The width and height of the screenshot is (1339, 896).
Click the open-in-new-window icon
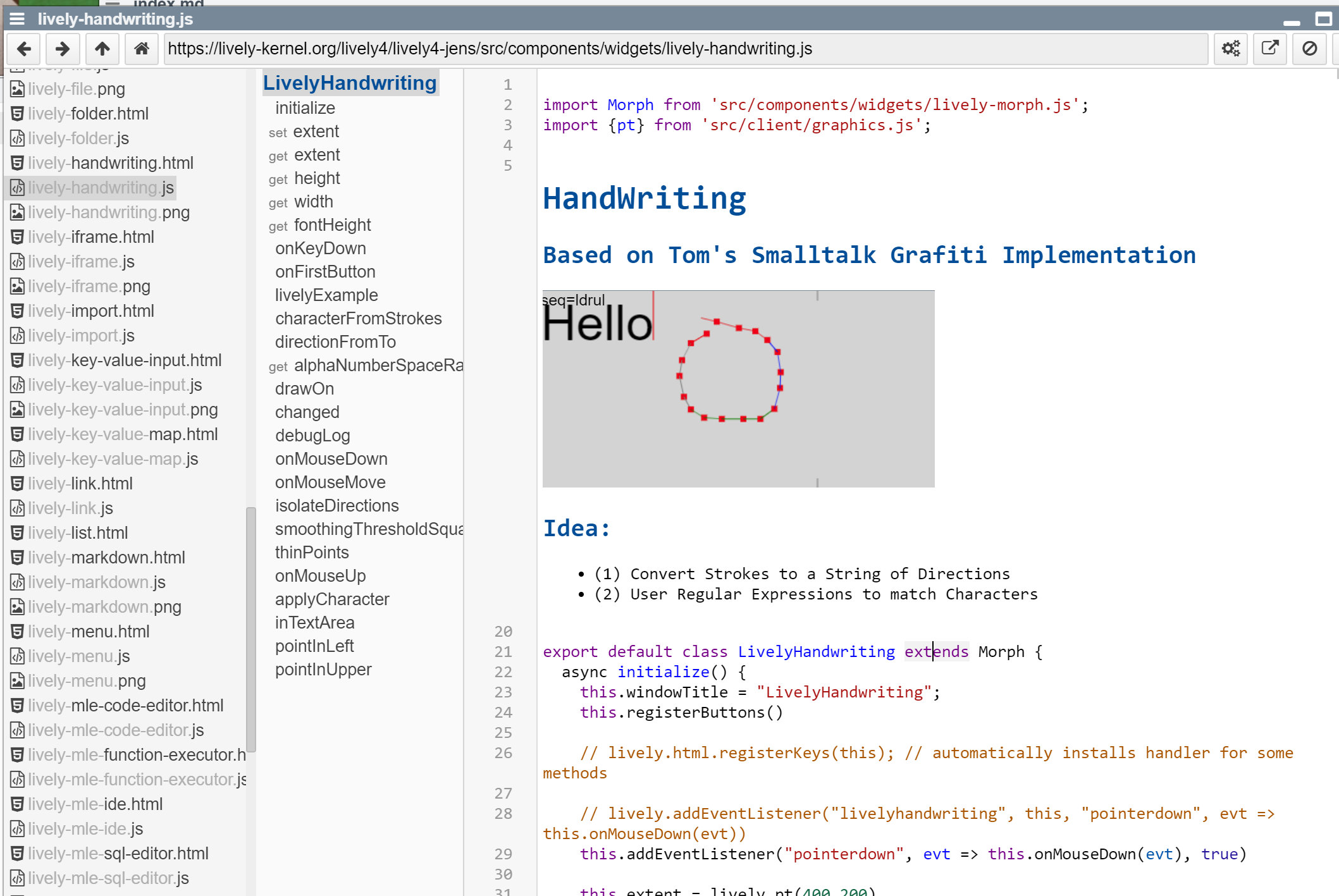[x=1269, y=49]
